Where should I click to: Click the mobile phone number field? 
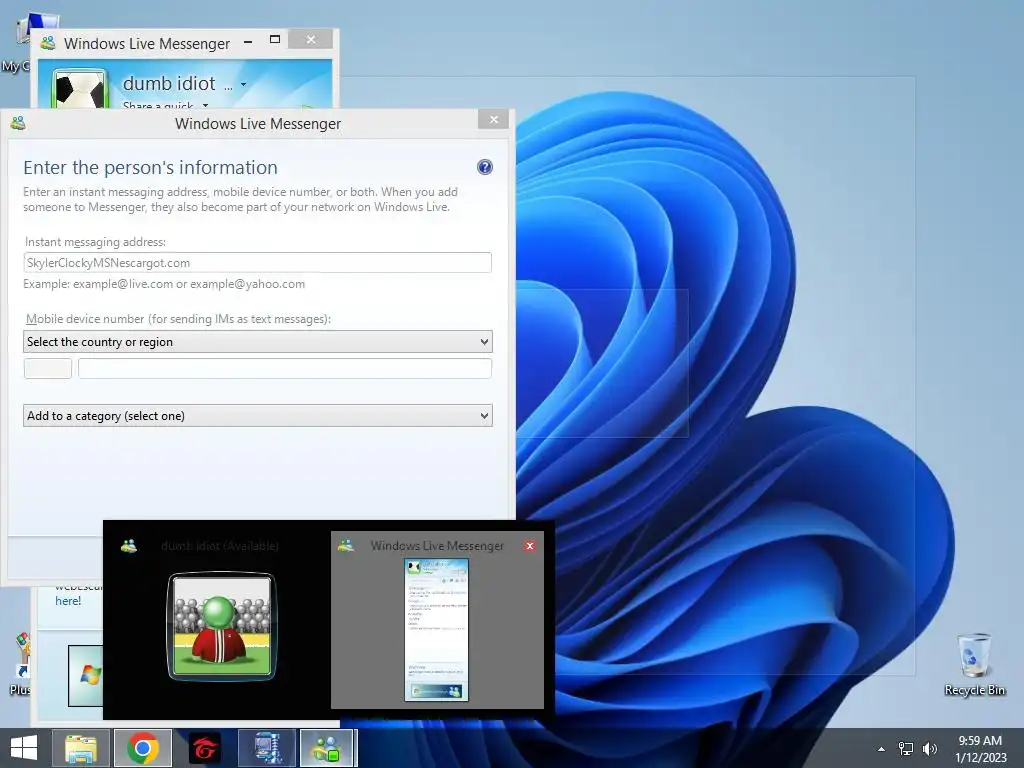click(x=285, y=368)
